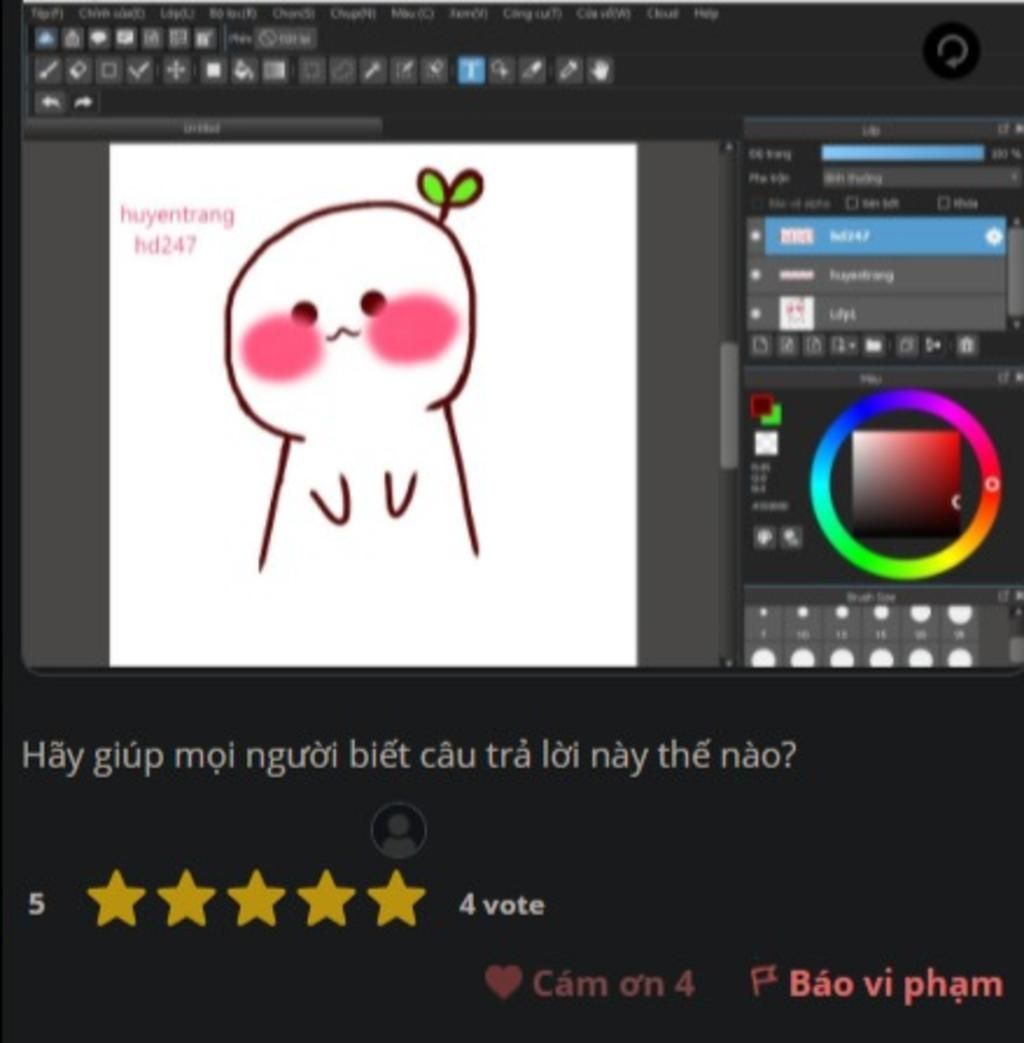Click the Undo arrow icon

(50, 99)
